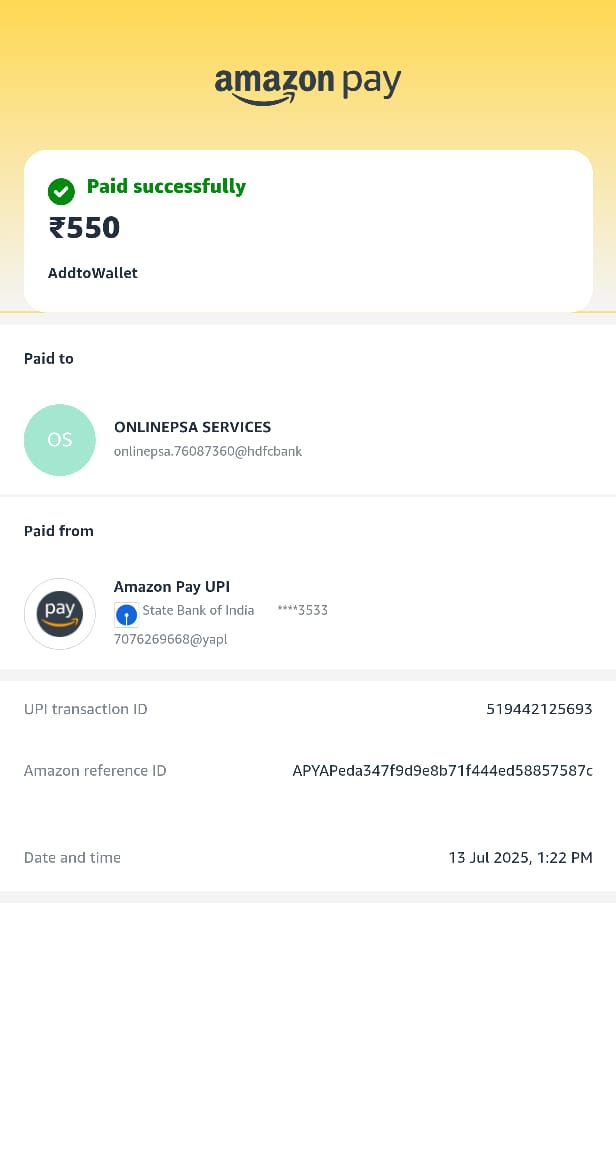Tap the UPI transaction ID number 519442125693

(x=539, y=709)
